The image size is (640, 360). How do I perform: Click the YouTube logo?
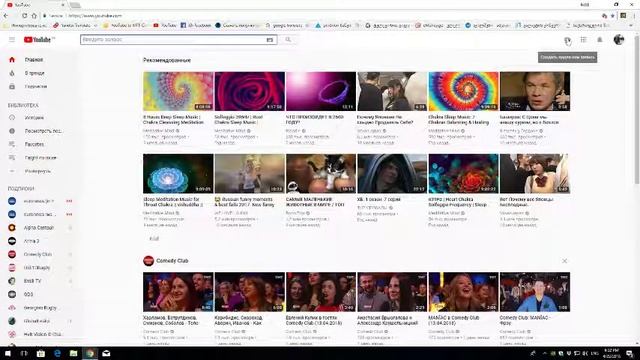coord(39,40)
